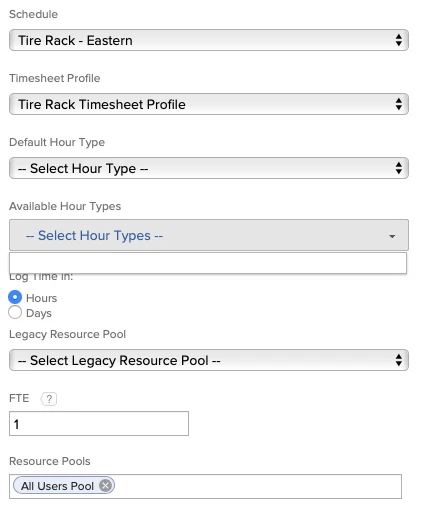This screenshot has width=444, height=511.
Task: Open the Tire Rack - Eastern schedule dropdown
Action: 209,40
